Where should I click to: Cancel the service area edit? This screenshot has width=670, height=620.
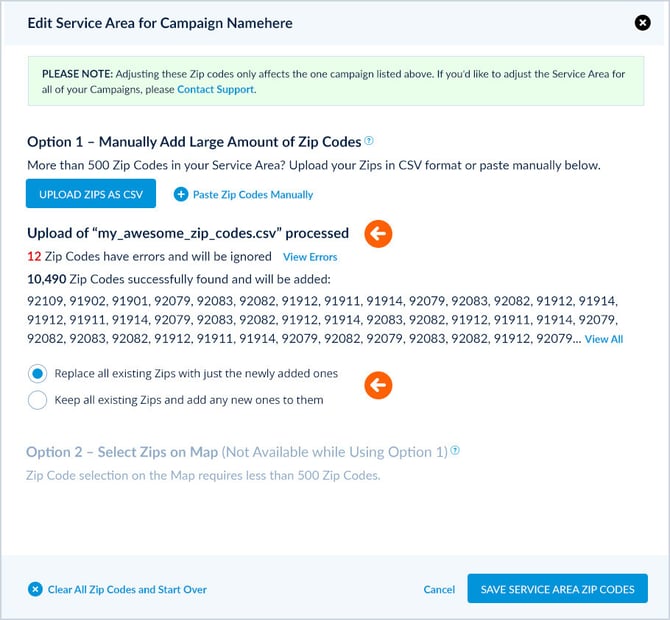(x=439, y=590)
